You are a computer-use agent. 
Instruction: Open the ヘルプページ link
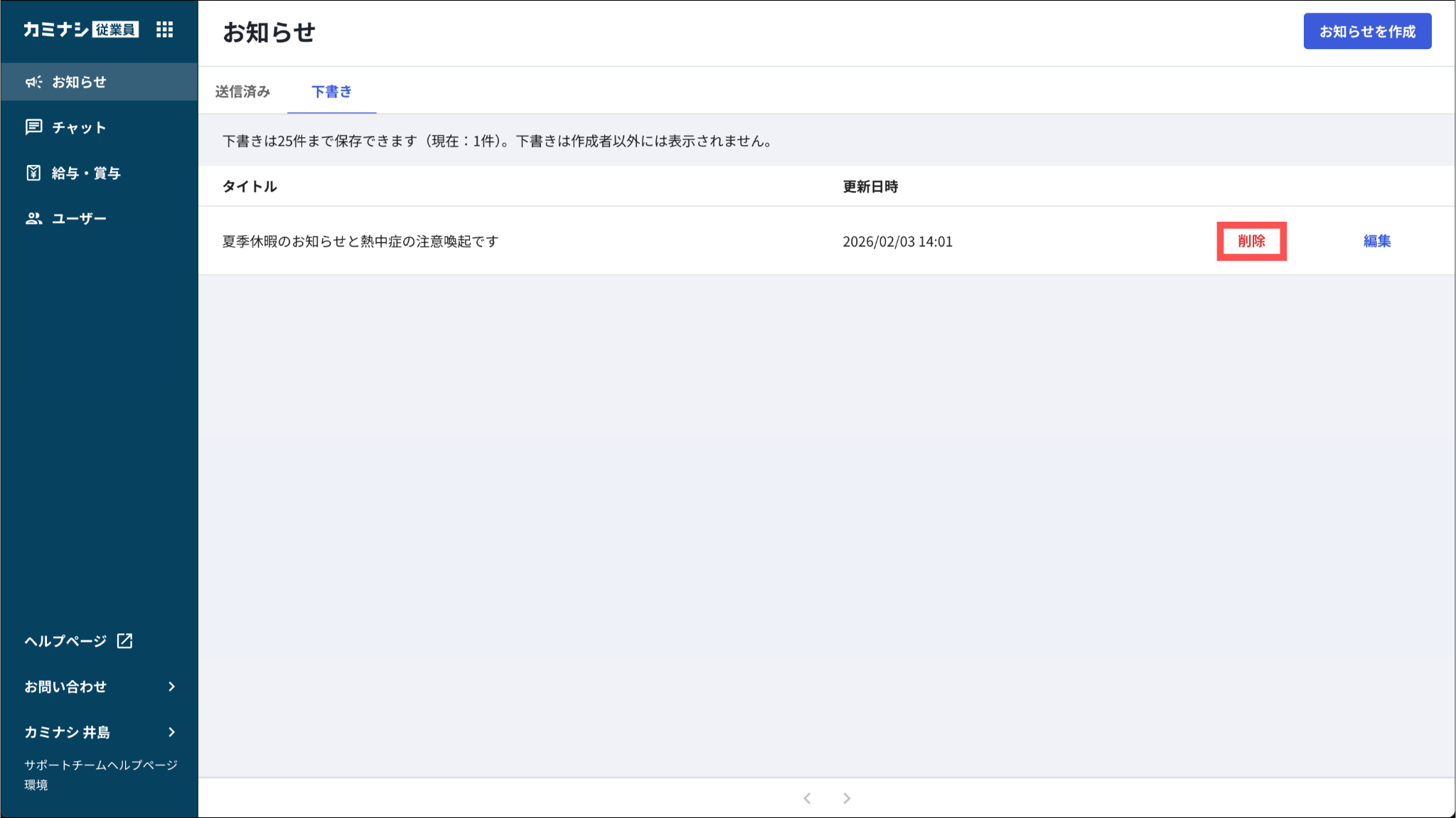[65, 641]
